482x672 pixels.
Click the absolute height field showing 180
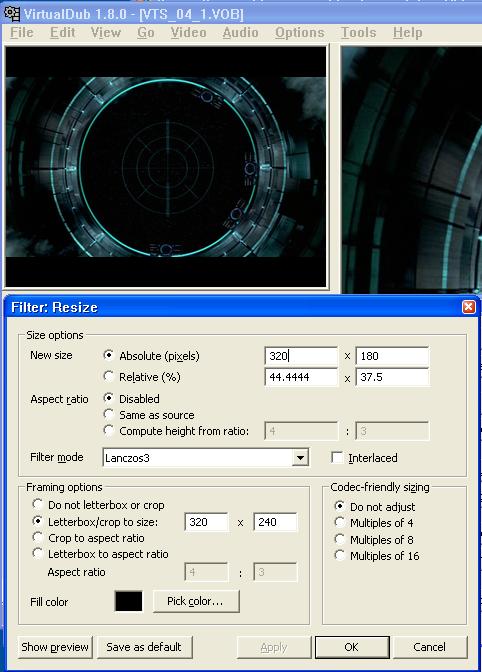pos(392,356)
